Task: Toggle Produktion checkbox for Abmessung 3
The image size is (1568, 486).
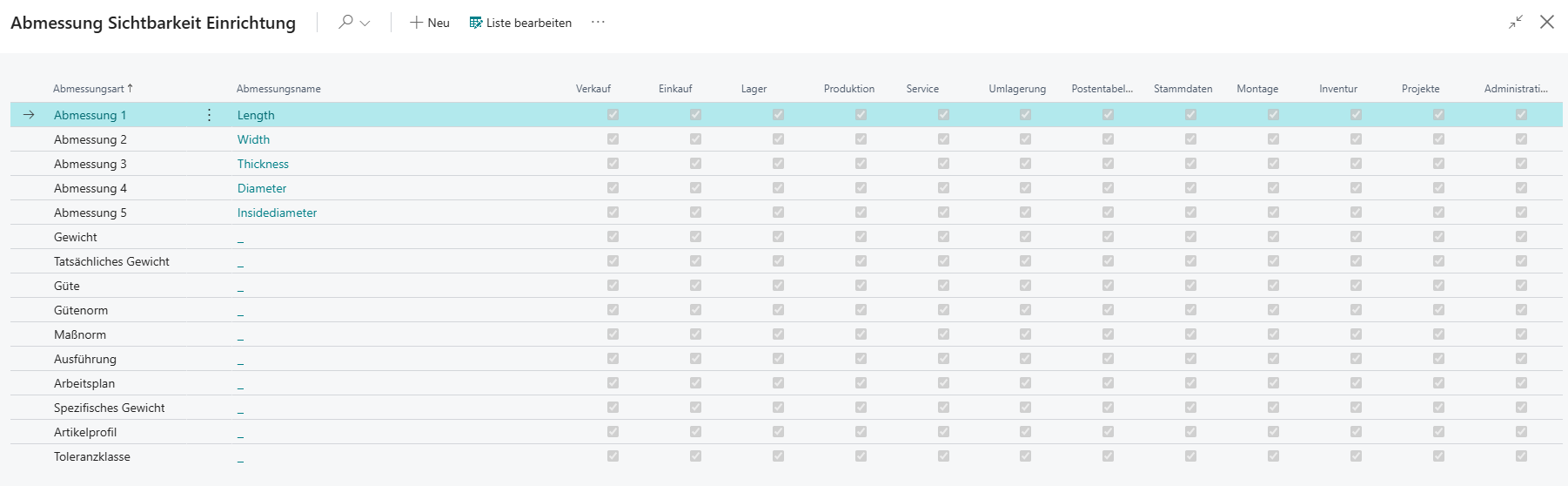Action: point(861,164)
